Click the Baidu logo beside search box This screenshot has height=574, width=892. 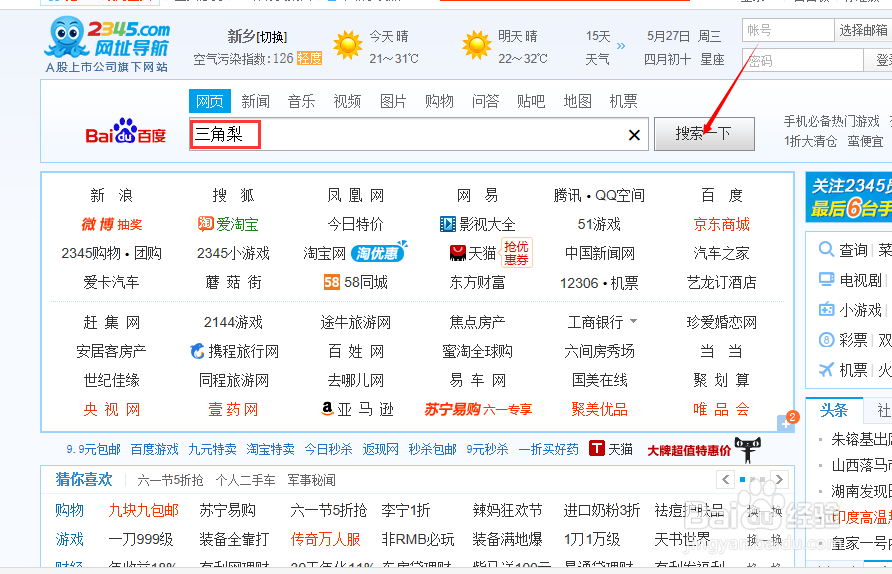click(x=126, y=132)
